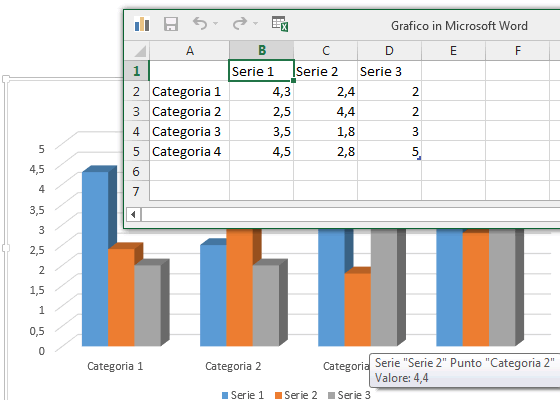Click the Categoria 3 label cell
Screen dimensions: 560x400
coord(189,131)
